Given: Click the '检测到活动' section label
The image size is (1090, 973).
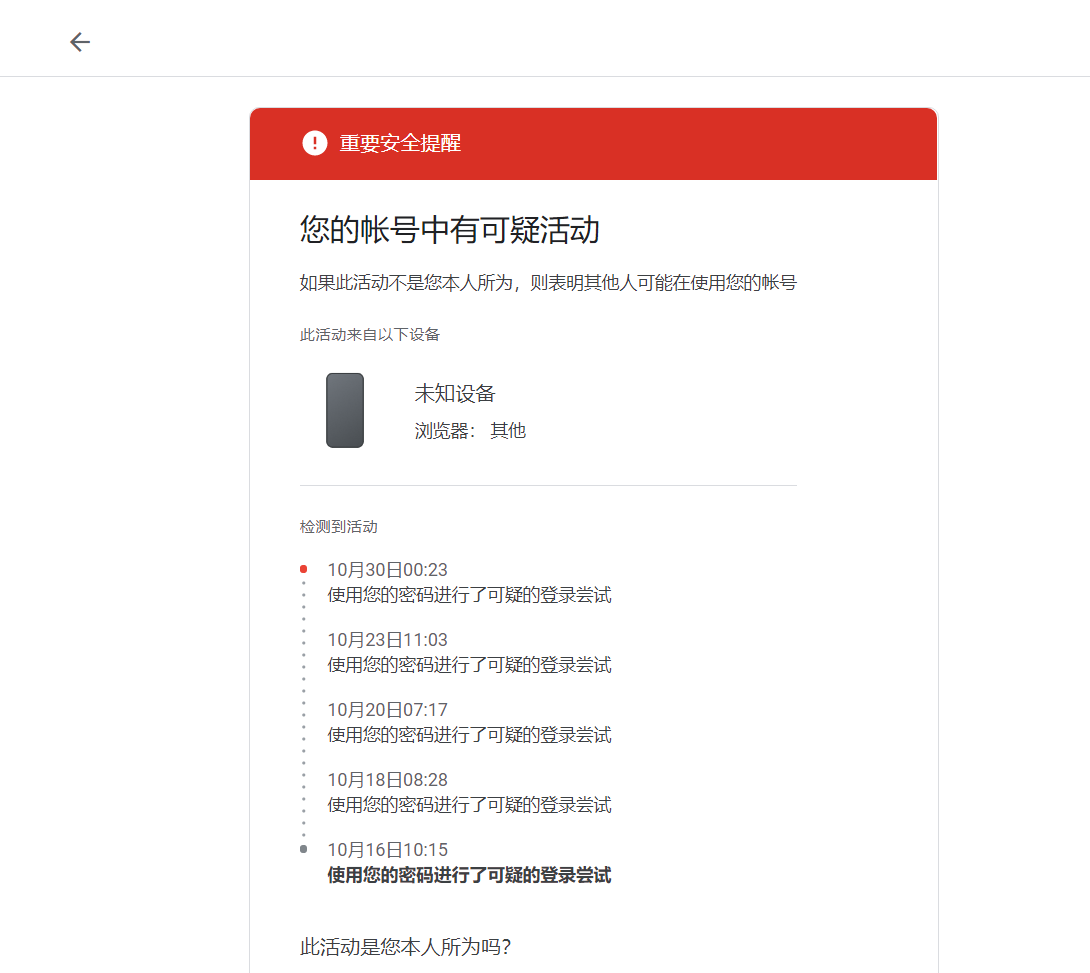Looking at the screenshot, I should pyautogui.click(x=339, y=527).
